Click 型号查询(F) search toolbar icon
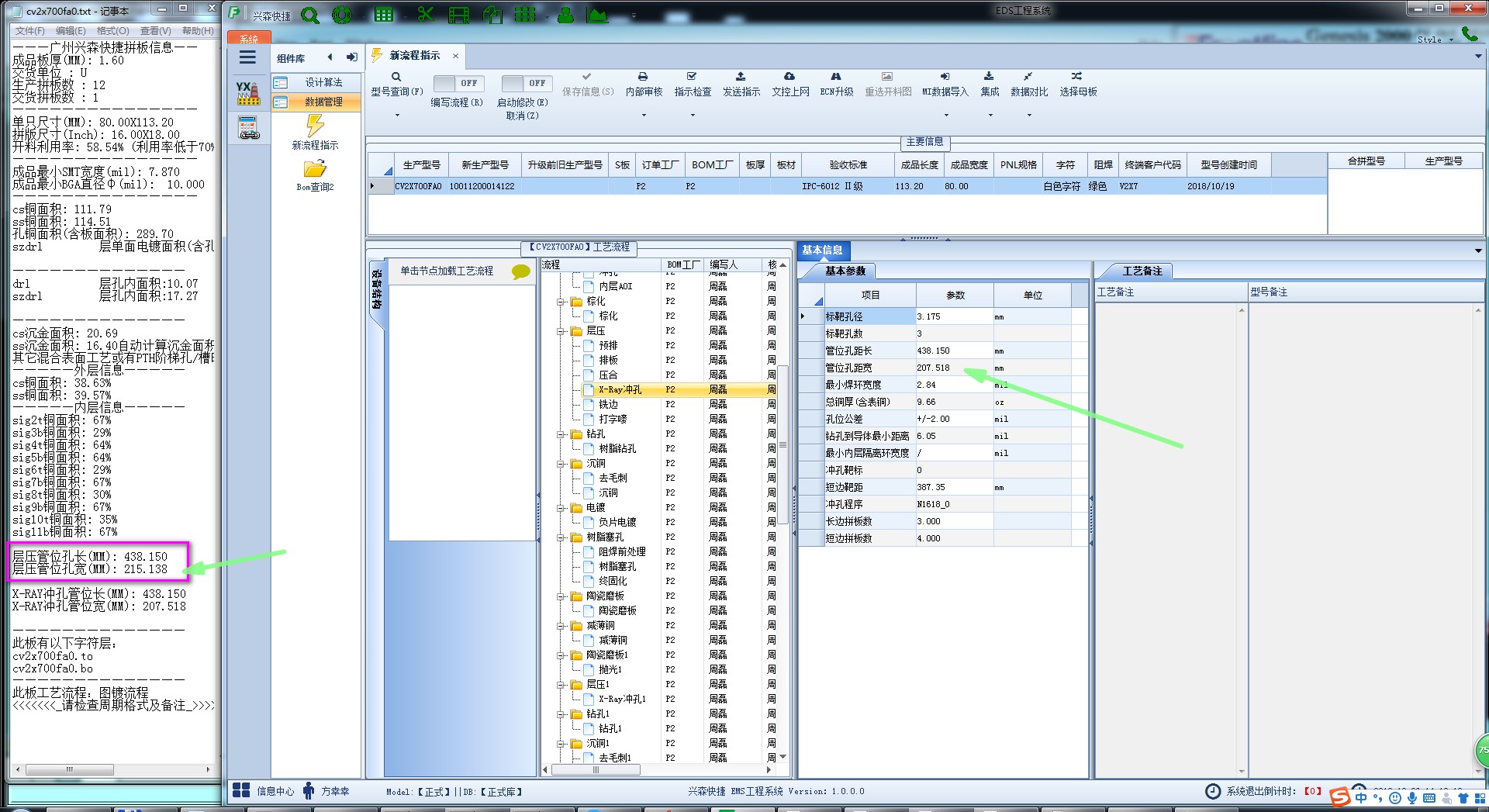This screenshot has width=1489, height=812. [x=396, y=77]
